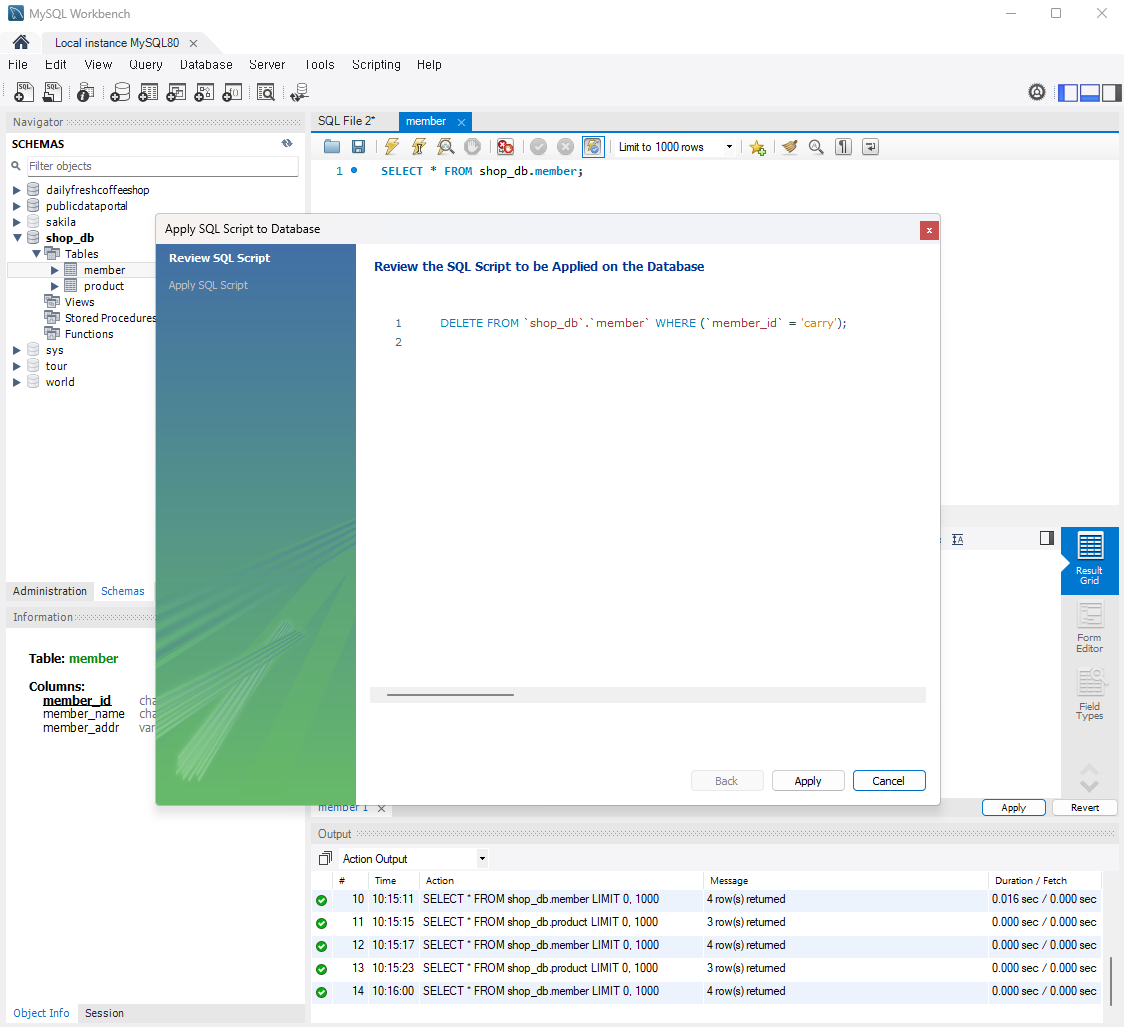Save the script to a file
The height and width of the screenshot is (1027, 1124).
(x=358, y=147)
